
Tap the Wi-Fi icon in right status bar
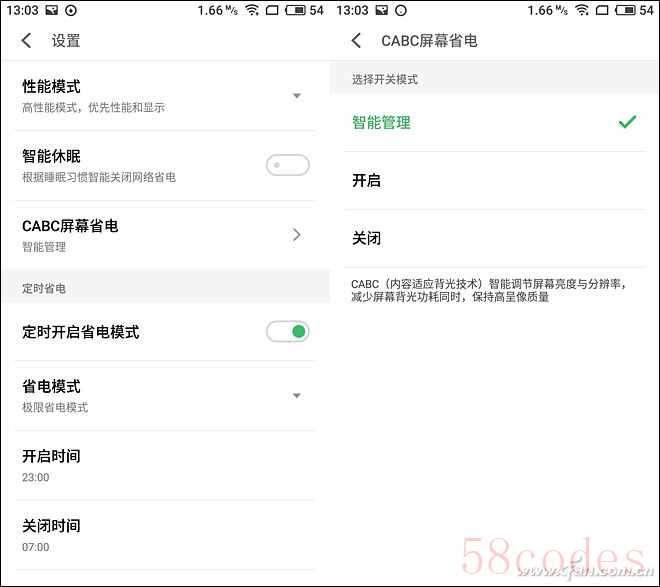pos(582,10)
